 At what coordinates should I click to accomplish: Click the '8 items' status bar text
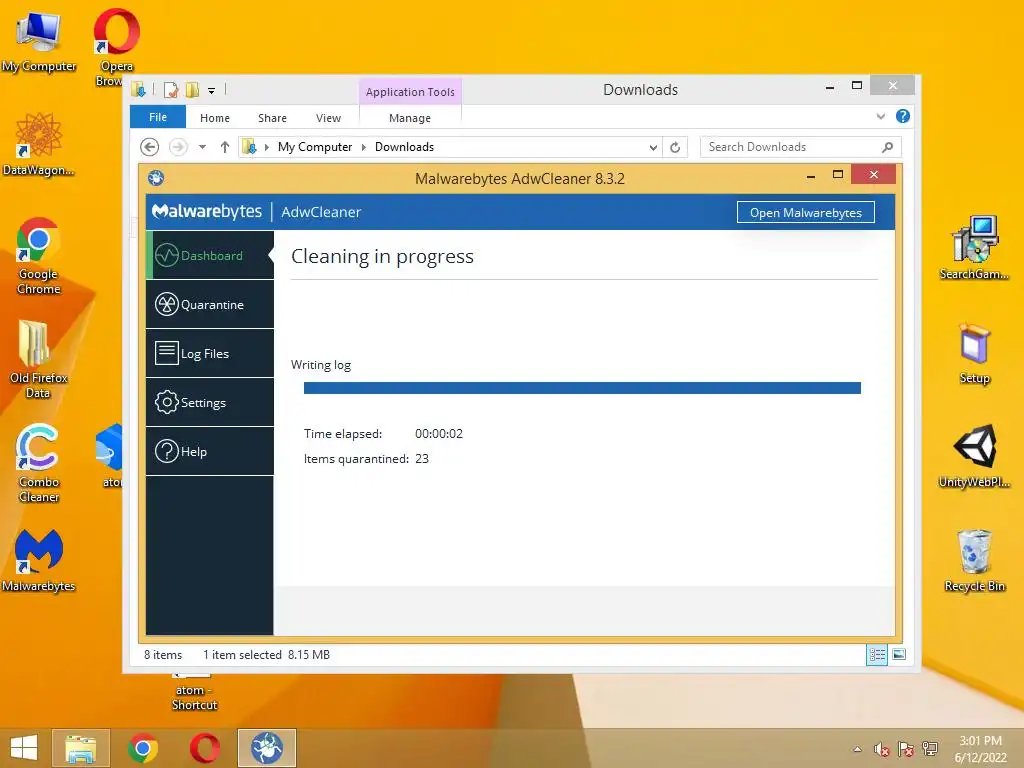coord(163,654)
